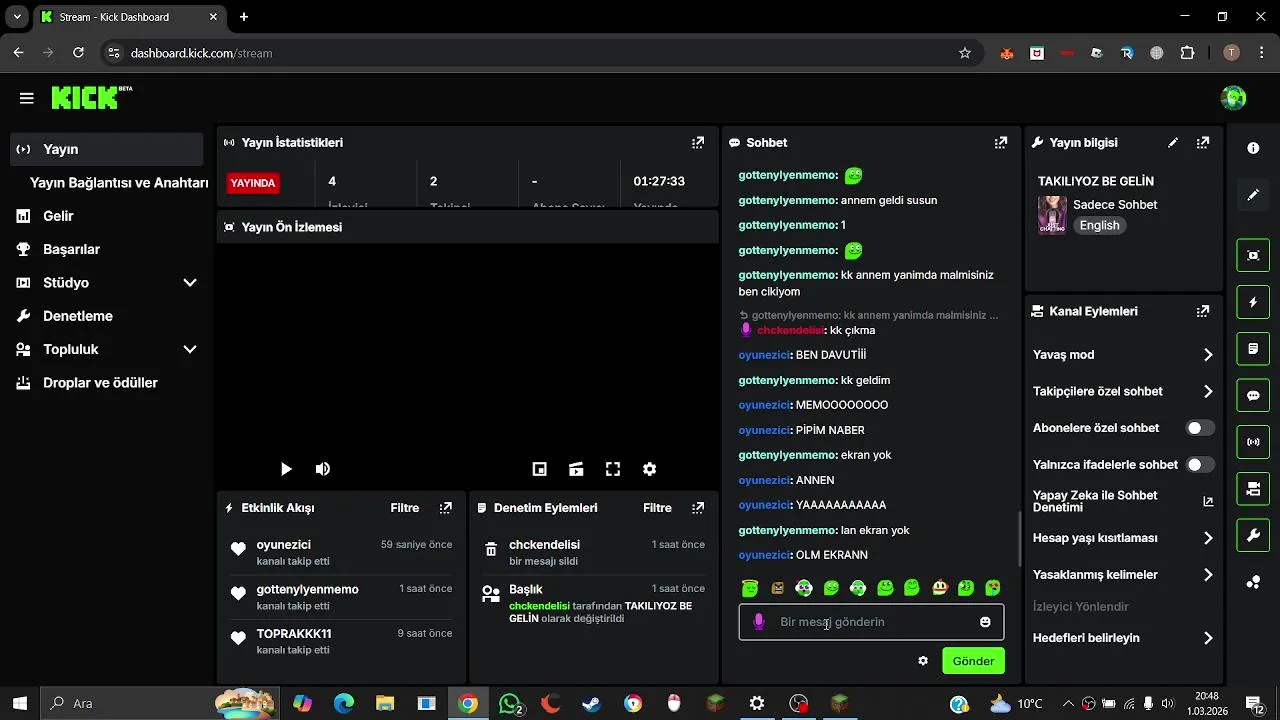This screenshot has height=720, width=1280.
Task: Open Takipçilere özel sohbet options
Action: click(1123, 392)
